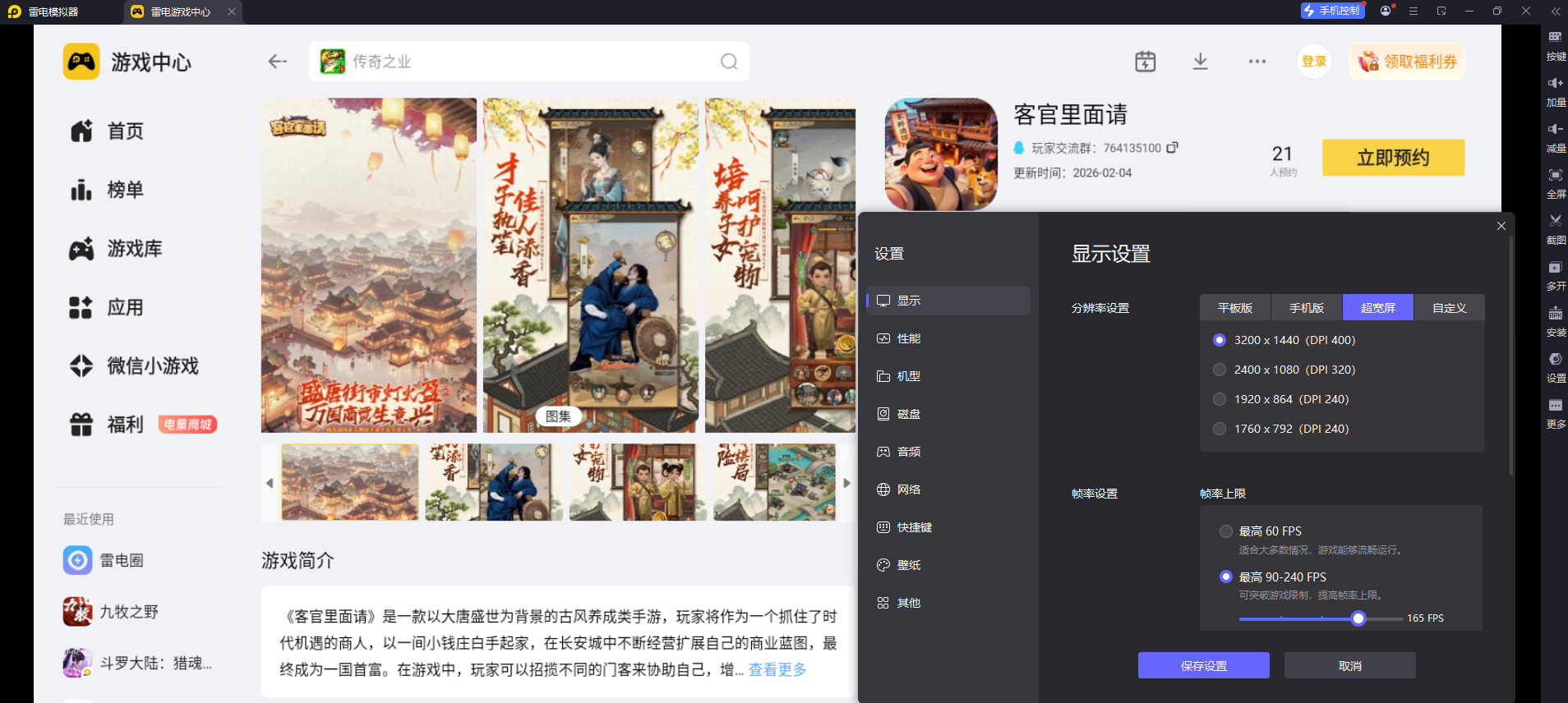This screenshot has height=703, width=1568.
Task: Open the user account icon in title bar
Action: tap(1386, 11)
